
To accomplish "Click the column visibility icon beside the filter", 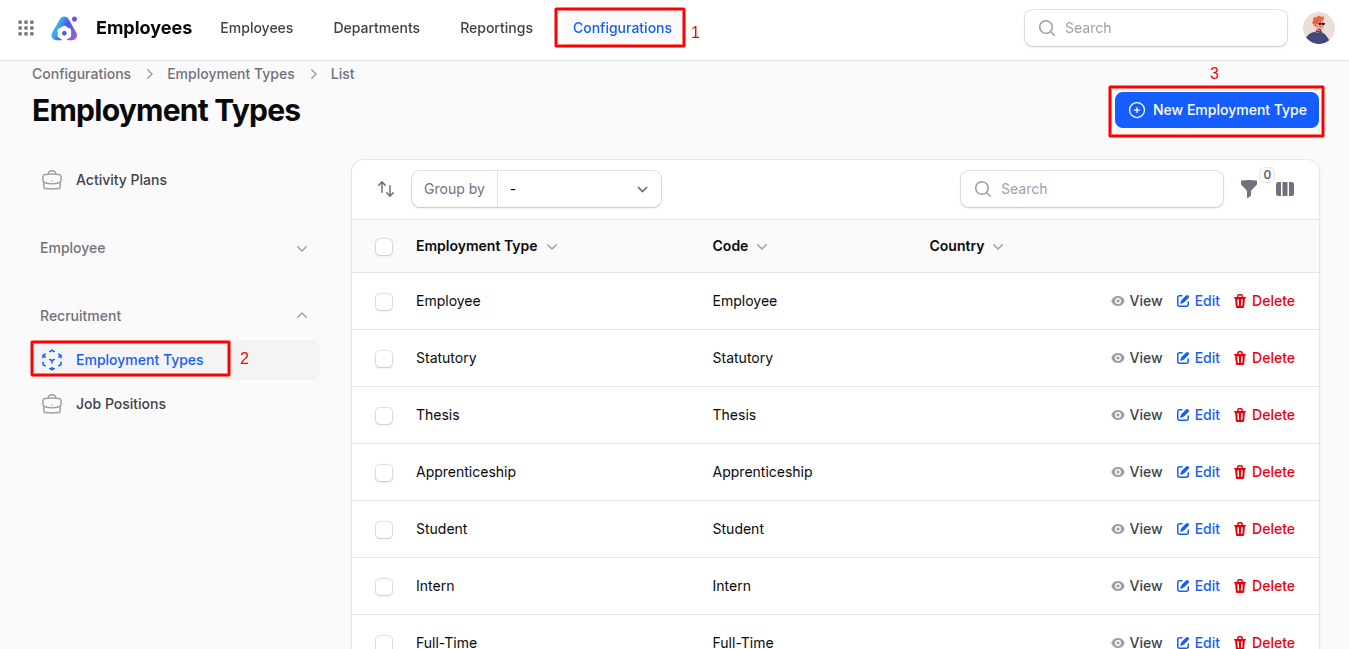I will point(1285,188).
